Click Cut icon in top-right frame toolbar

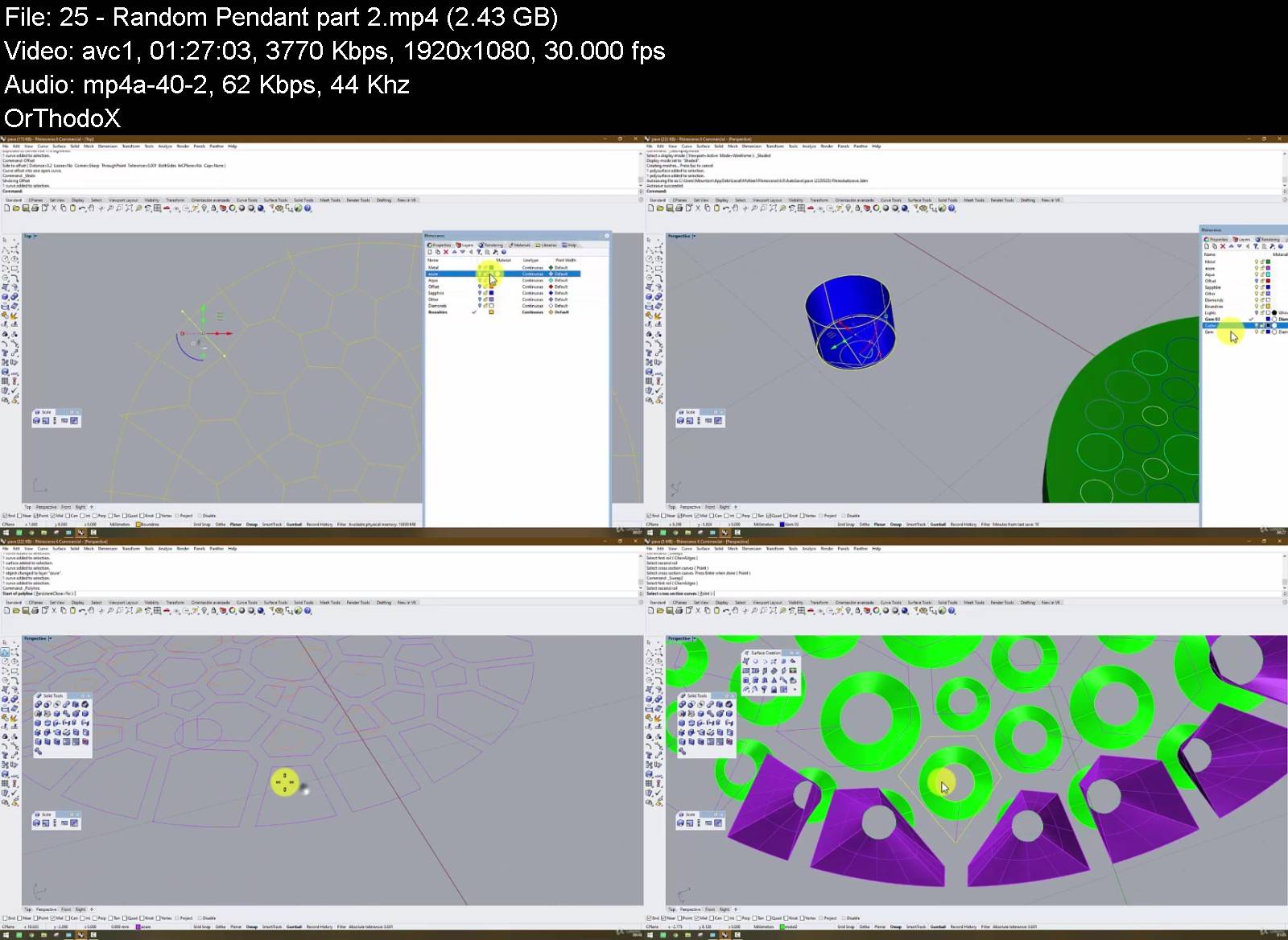click(698, 208)
